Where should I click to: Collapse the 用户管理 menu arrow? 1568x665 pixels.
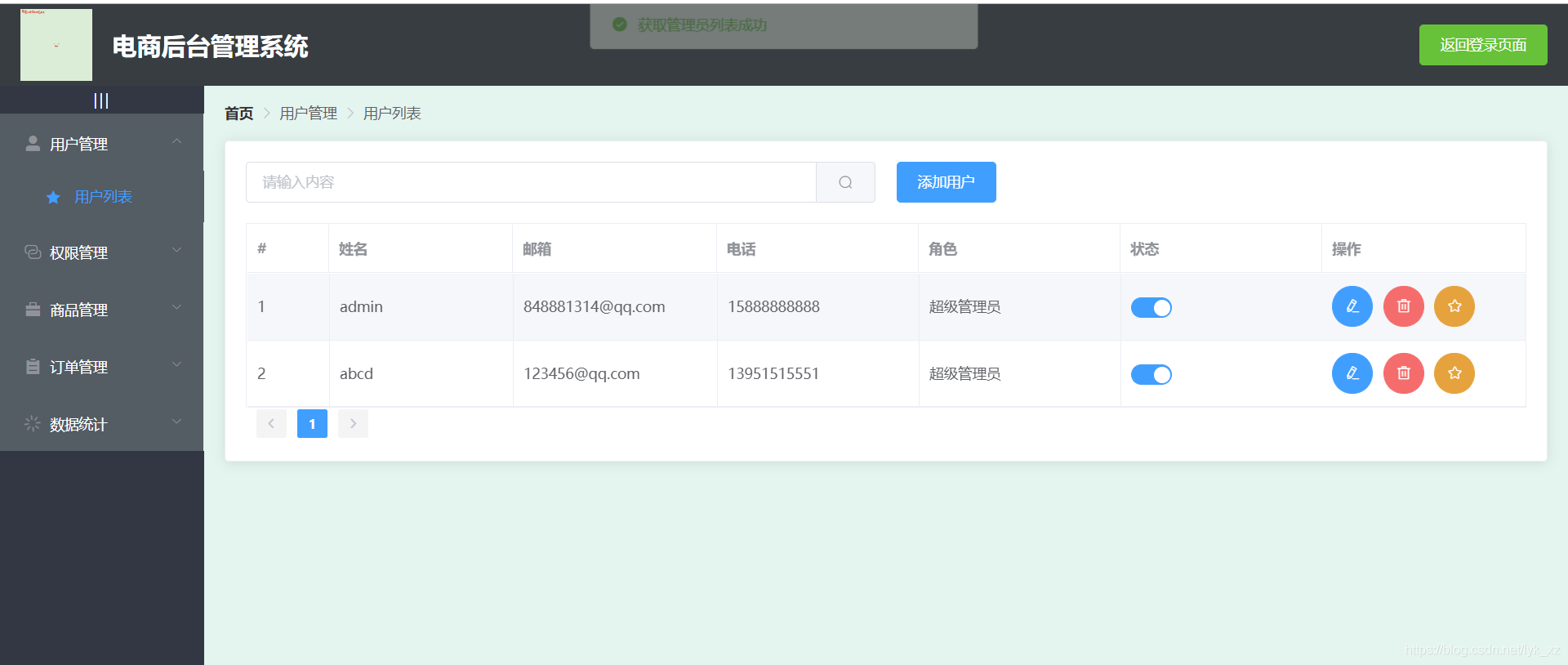[x=176, y=142]
